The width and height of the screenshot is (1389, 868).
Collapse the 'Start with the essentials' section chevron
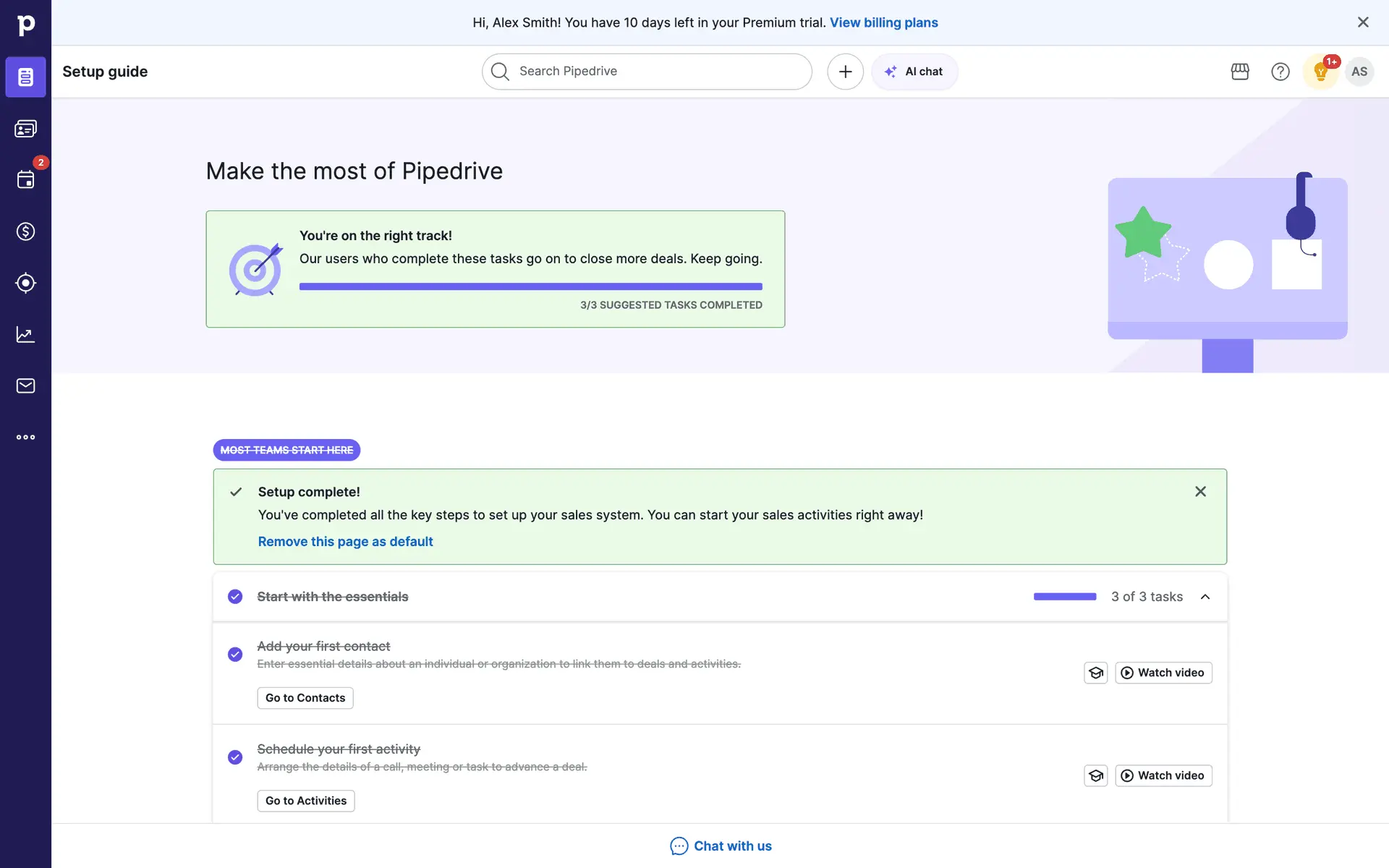1205,597
